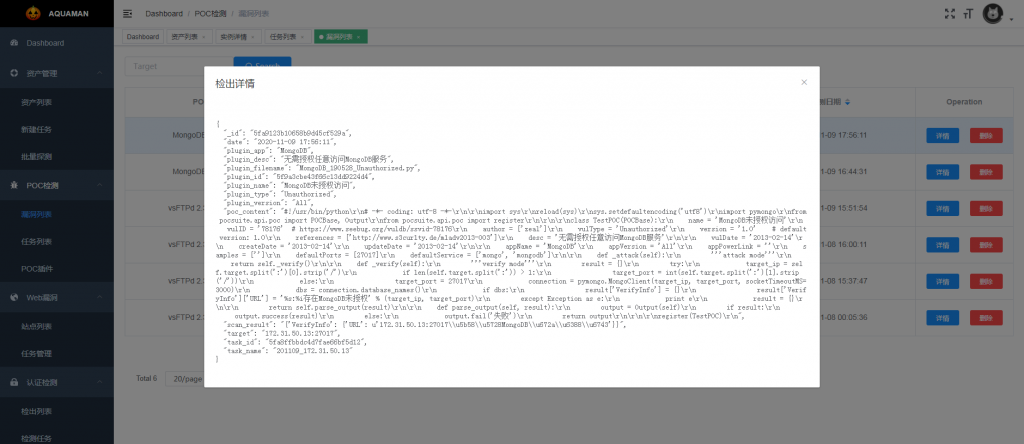Click 详情 for the 16:44:31 row
The width and height of the screenshot is (1024, 444).
(942, 172)
